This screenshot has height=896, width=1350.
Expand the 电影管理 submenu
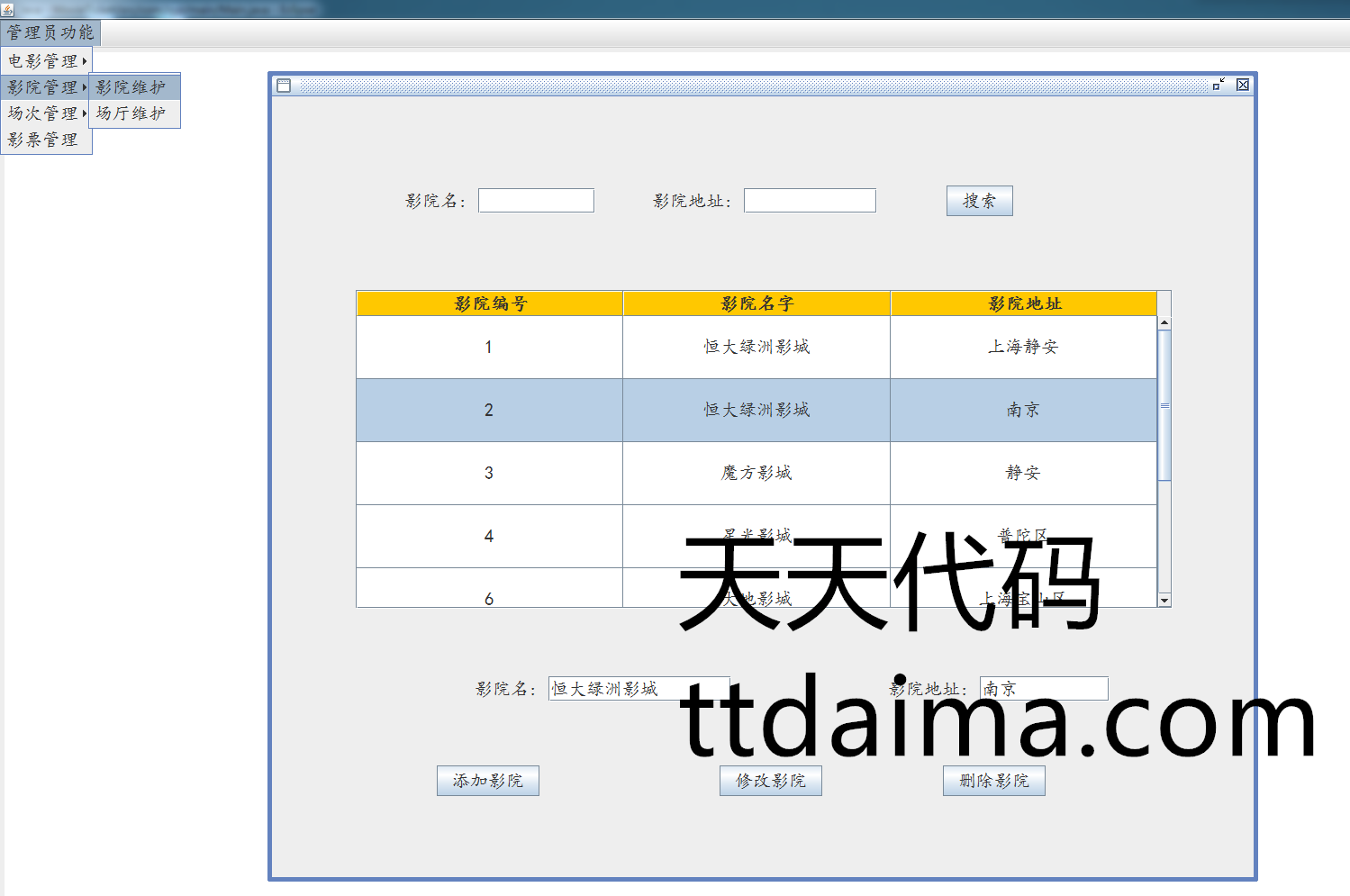click(47, 61)
